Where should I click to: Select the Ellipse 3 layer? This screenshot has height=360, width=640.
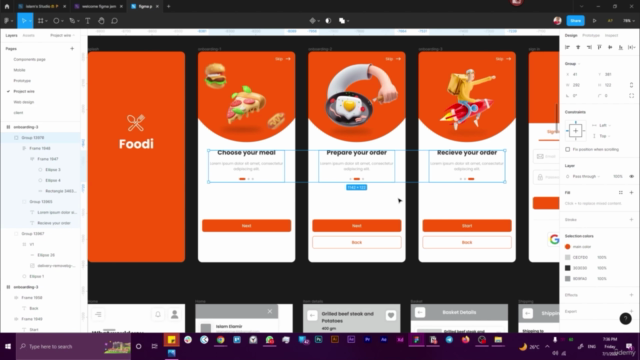53,169
